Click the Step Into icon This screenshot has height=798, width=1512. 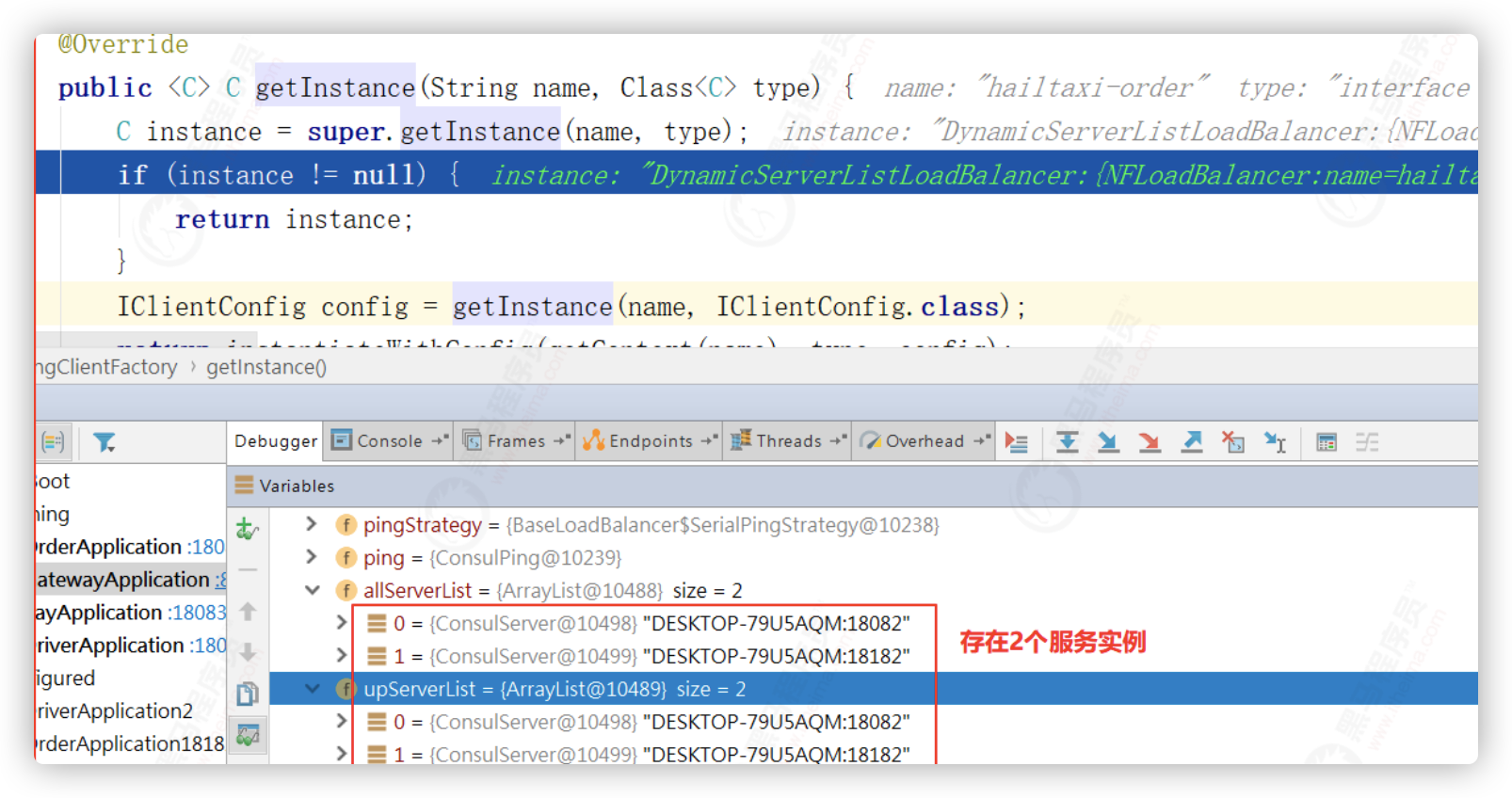tap(1108, 441)
